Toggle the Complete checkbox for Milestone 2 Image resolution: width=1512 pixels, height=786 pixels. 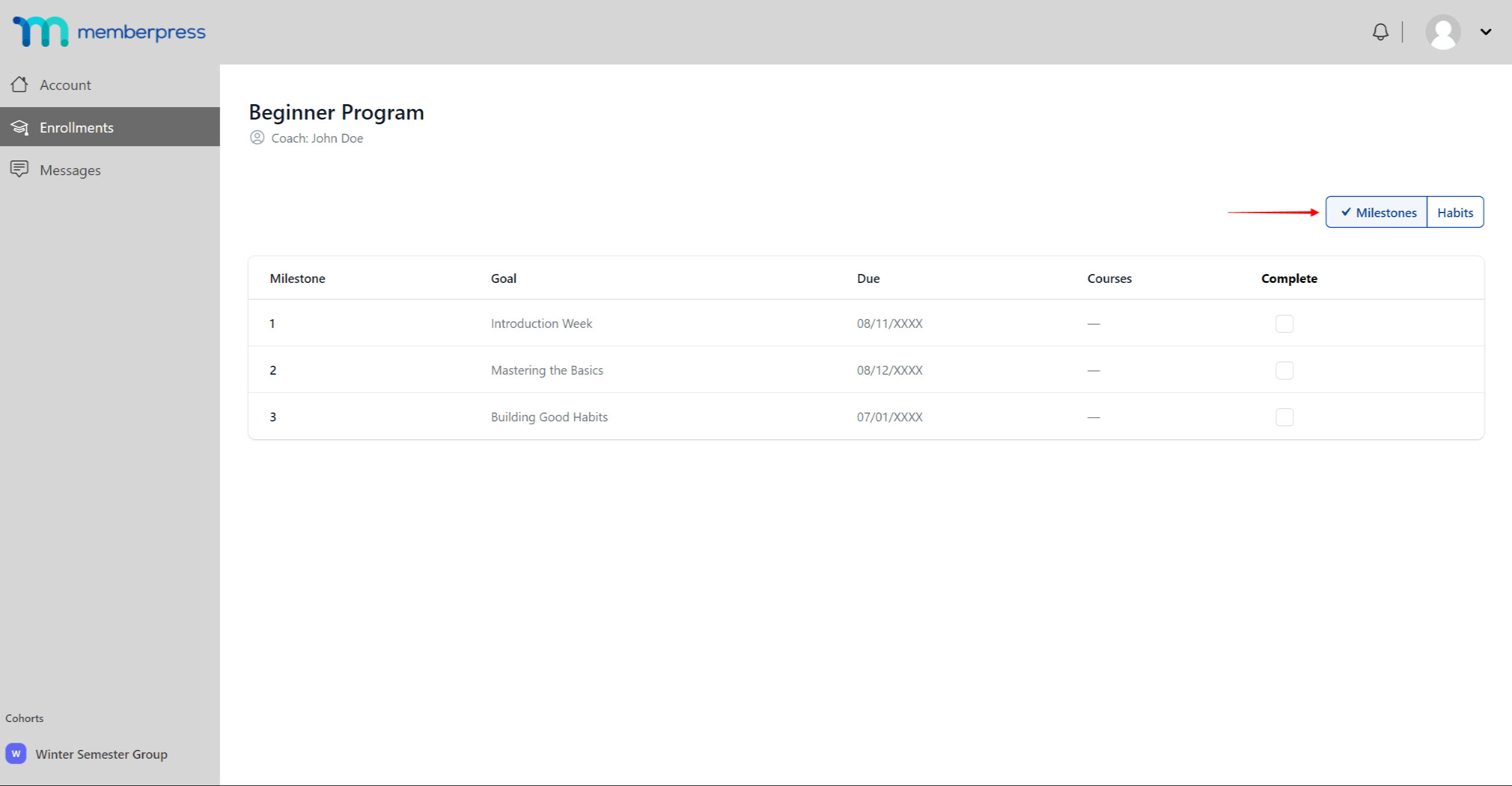coord(1284,370)
